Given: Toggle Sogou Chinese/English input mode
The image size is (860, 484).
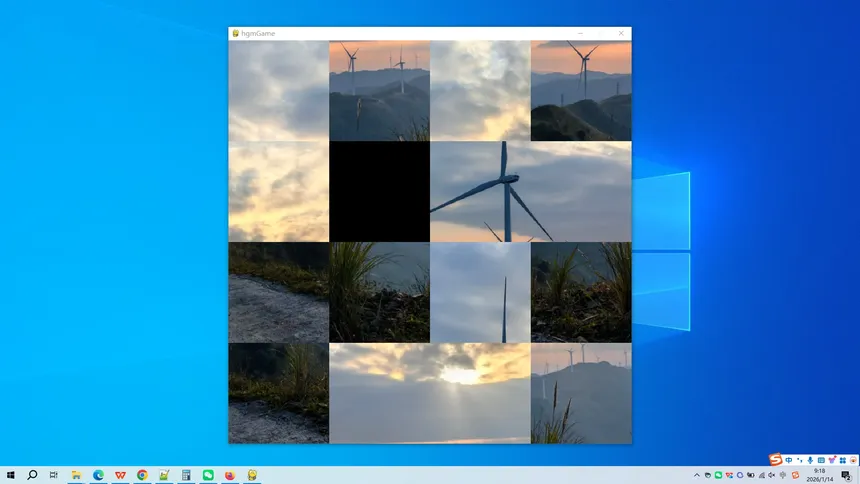Looking at the screenshot, I should click(789, 460).
